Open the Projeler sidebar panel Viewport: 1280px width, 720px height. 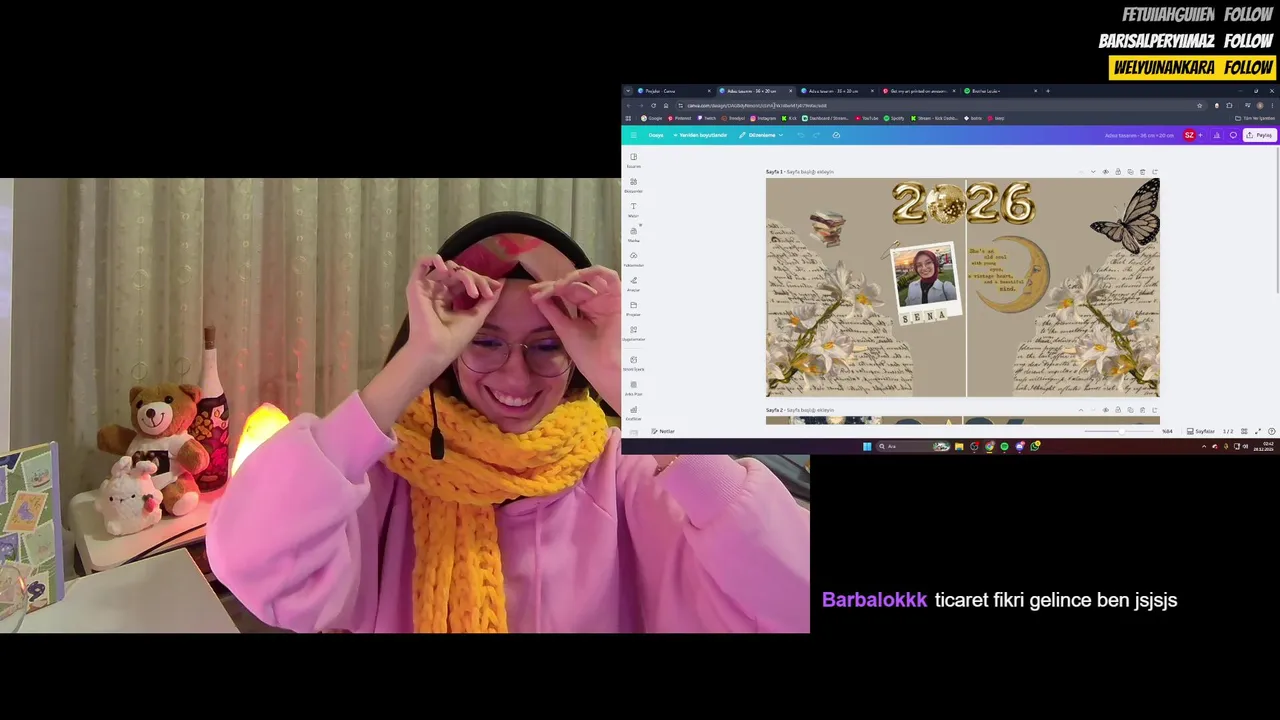pos(633,308)
